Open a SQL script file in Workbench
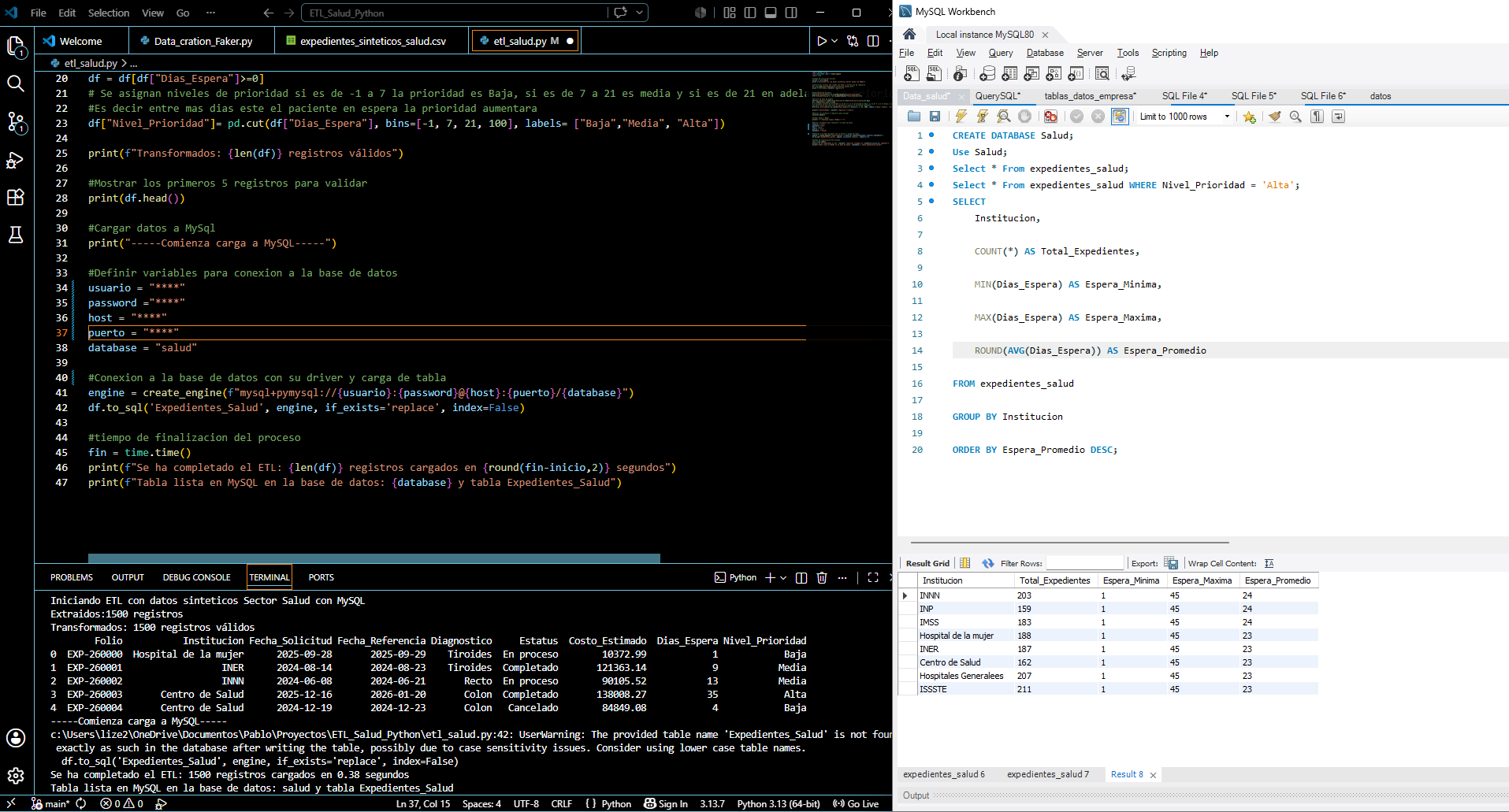The image size is (1509, 812). point(934,73)
